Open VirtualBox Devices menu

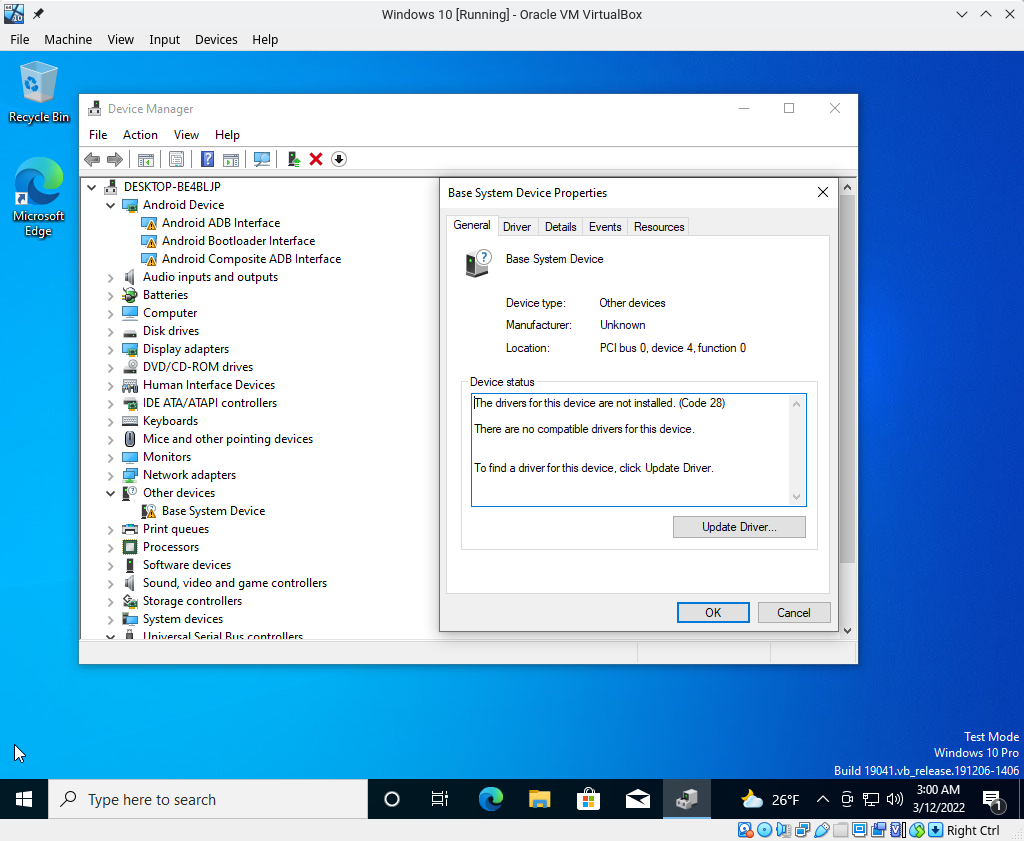(x=216, y=39)
